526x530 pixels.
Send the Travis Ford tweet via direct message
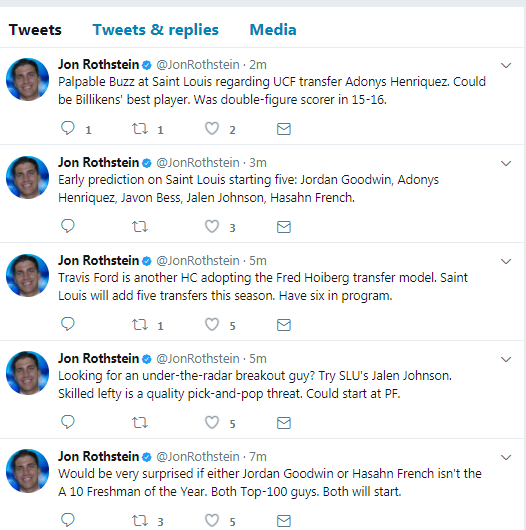coord(284,325)
